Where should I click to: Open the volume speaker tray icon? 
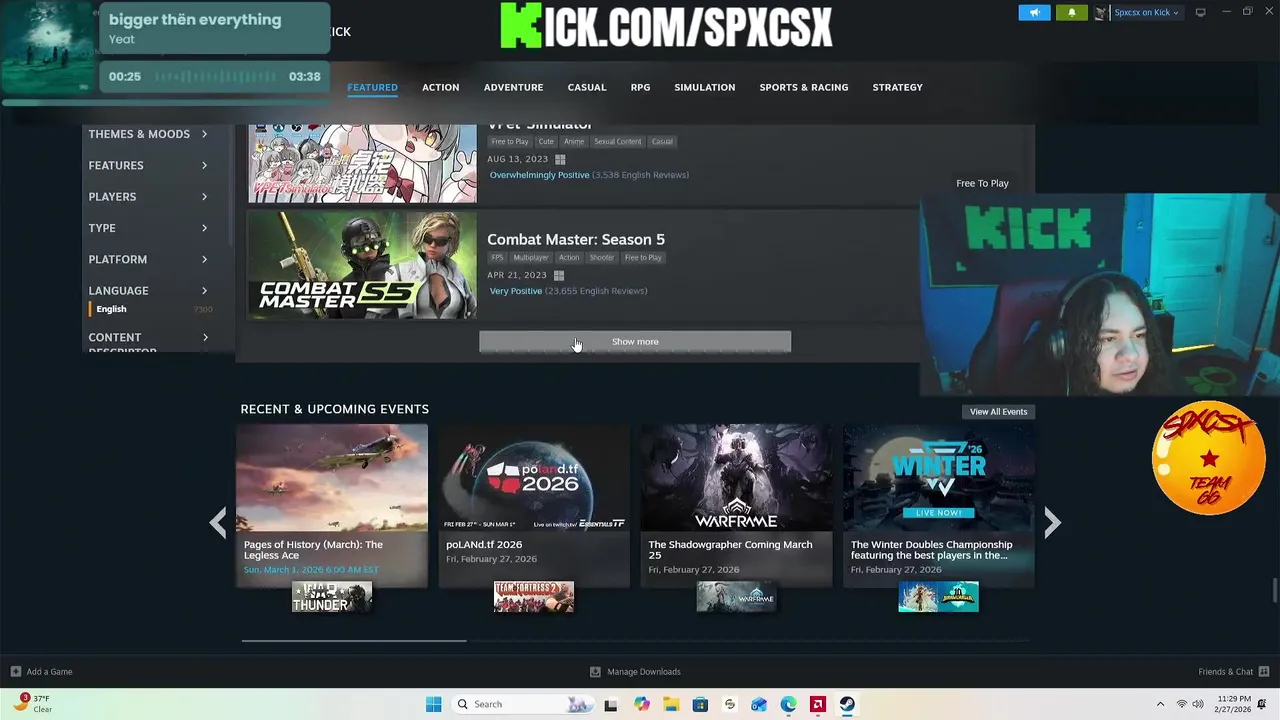[x=1198, y=704]
